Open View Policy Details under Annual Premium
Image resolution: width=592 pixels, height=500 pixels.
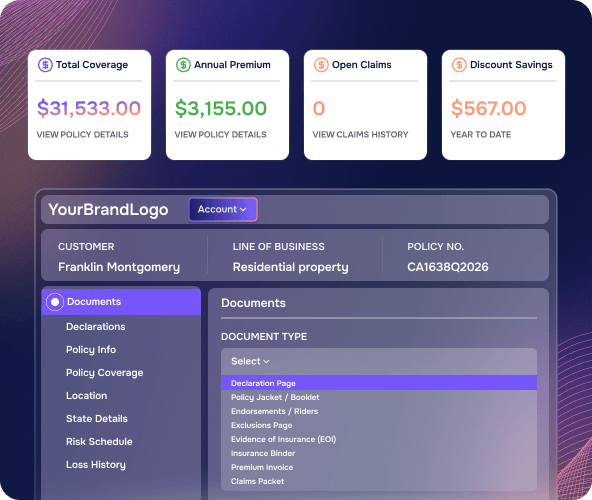[x=220, y=134]
